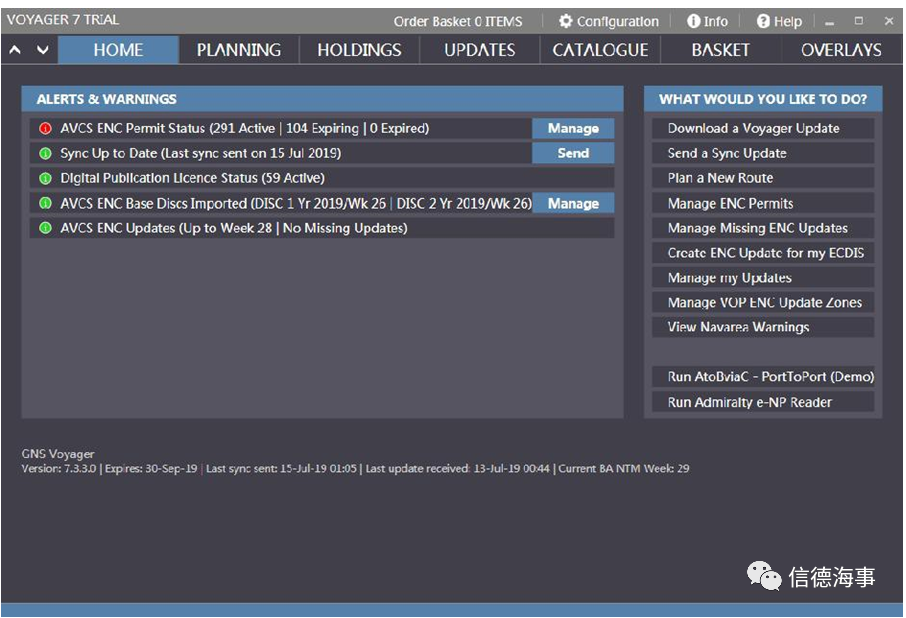Open Manage Missing ENC Updates

(763, 228)
